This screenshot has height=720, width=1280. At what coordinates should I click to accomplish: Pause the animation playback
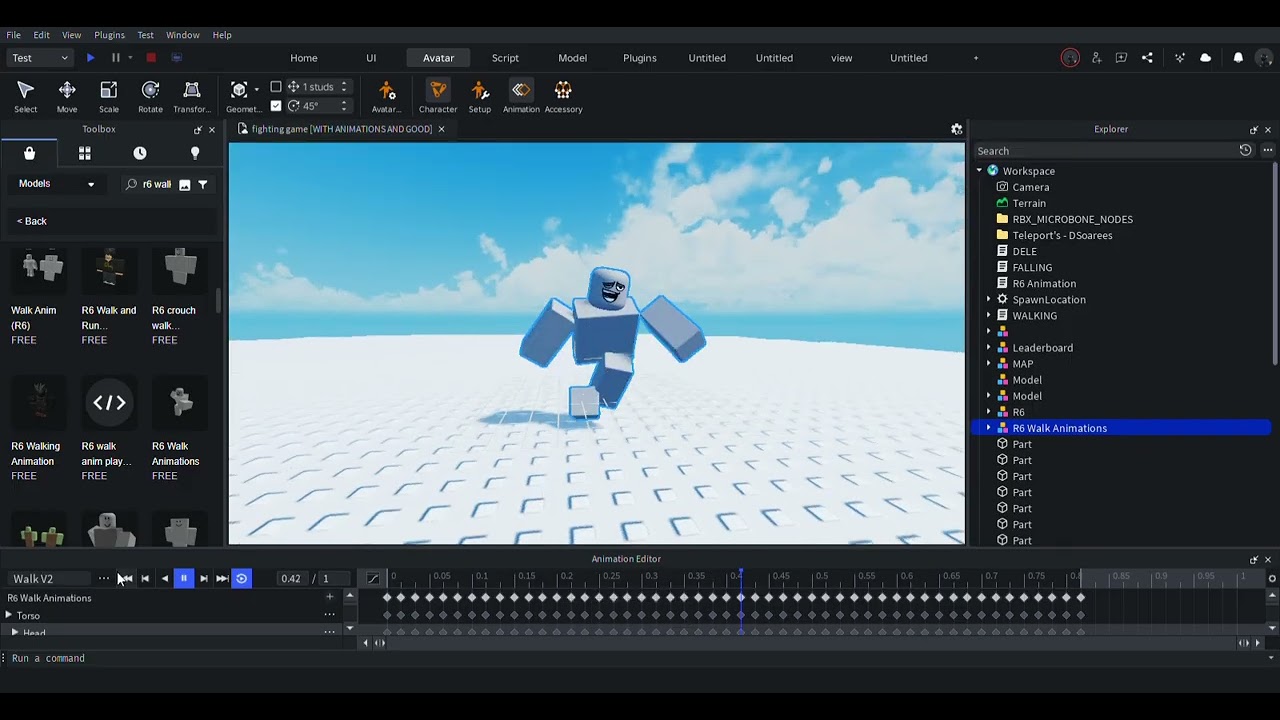(184, 579)
